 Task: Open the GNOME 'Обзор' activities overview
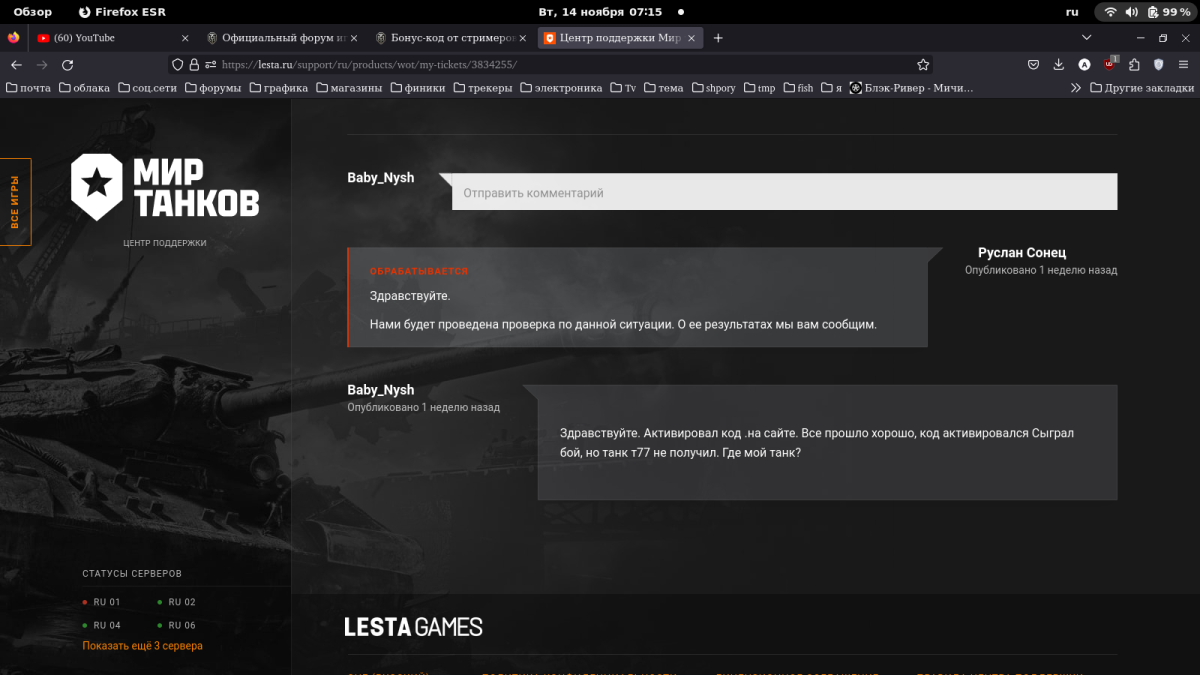point(32,12)
